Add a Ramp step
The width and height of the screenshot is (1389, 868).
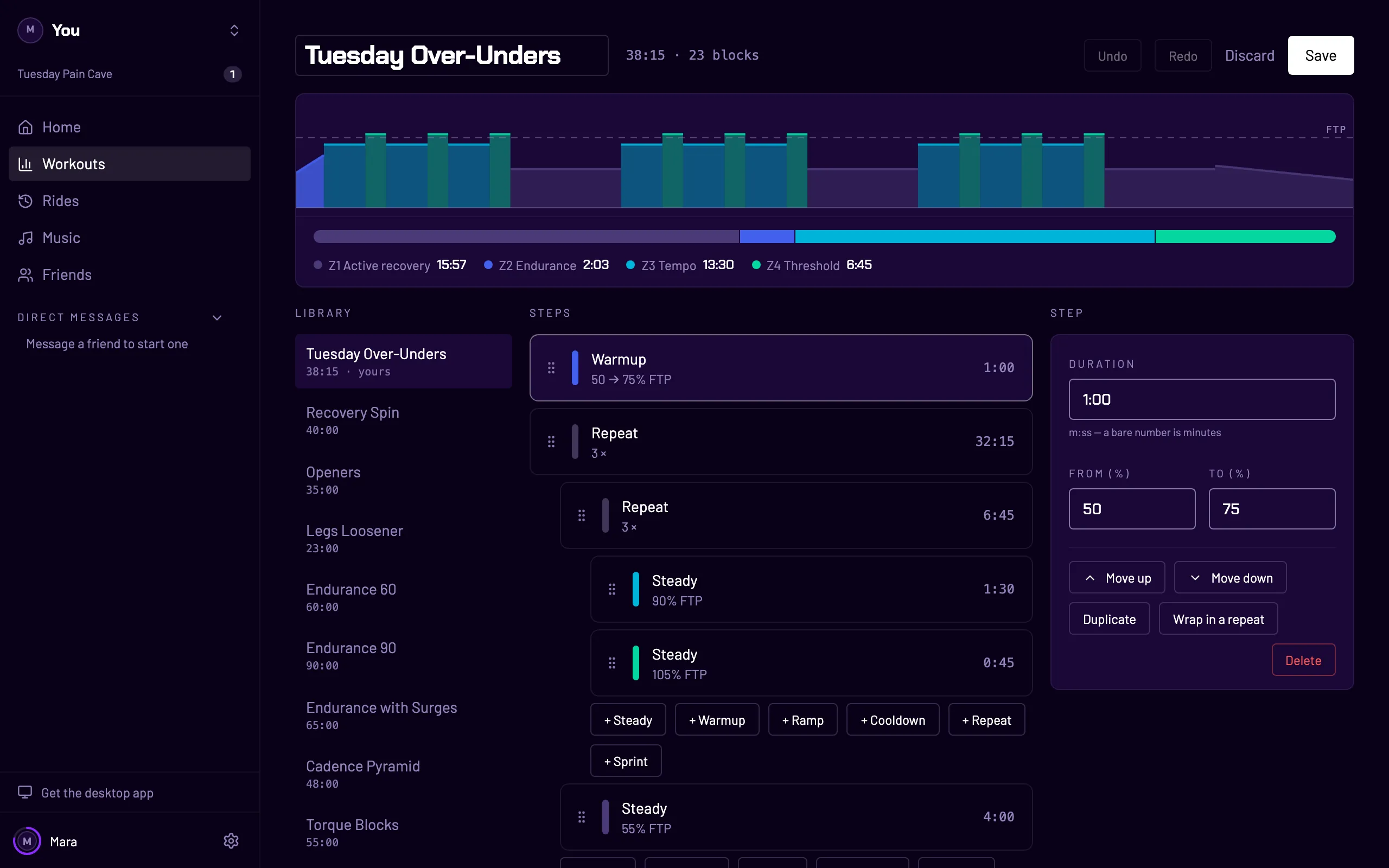coord(802,720)
